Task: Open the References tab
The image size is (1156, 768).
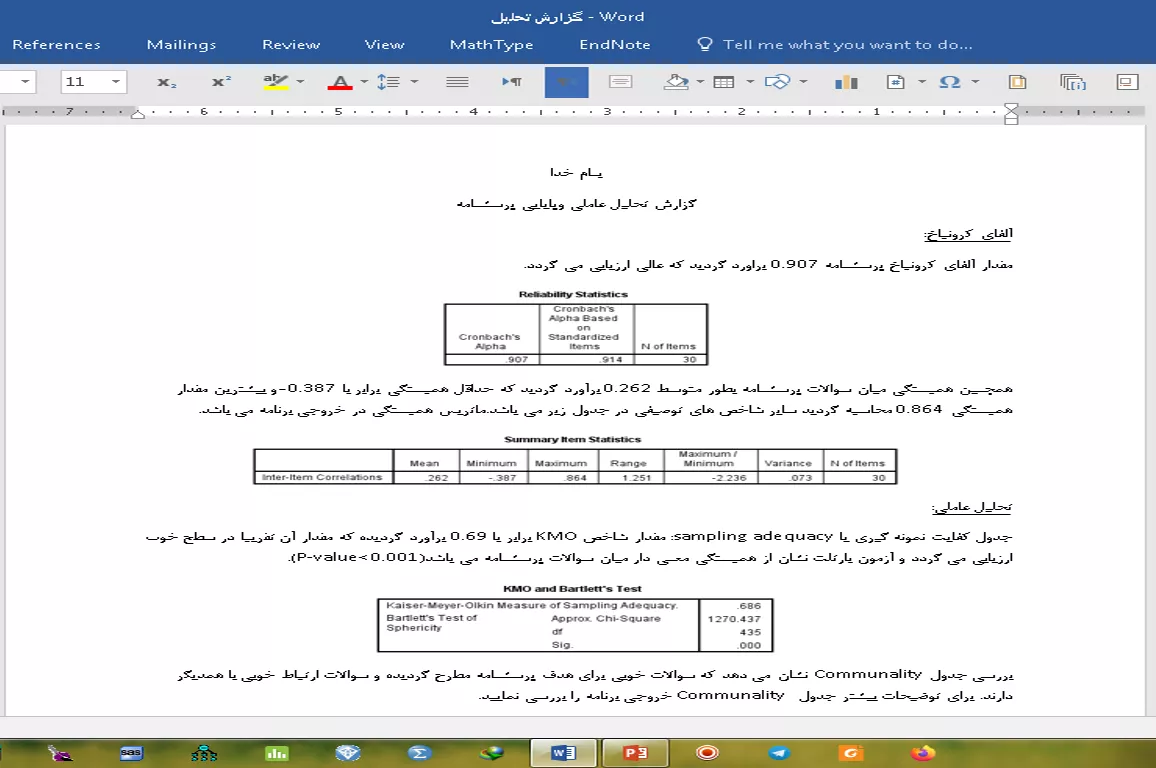Action: pos(56,44)
